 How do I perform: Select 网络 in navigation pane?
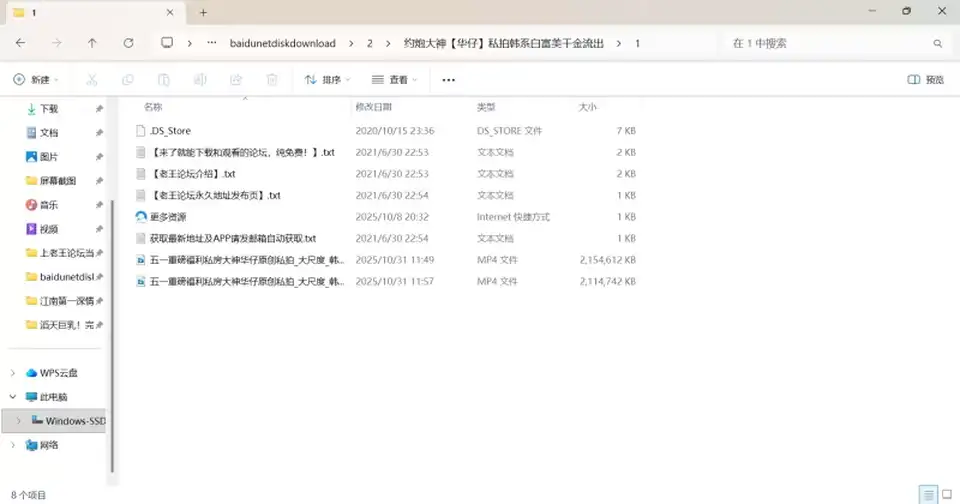tap(49, 445)
